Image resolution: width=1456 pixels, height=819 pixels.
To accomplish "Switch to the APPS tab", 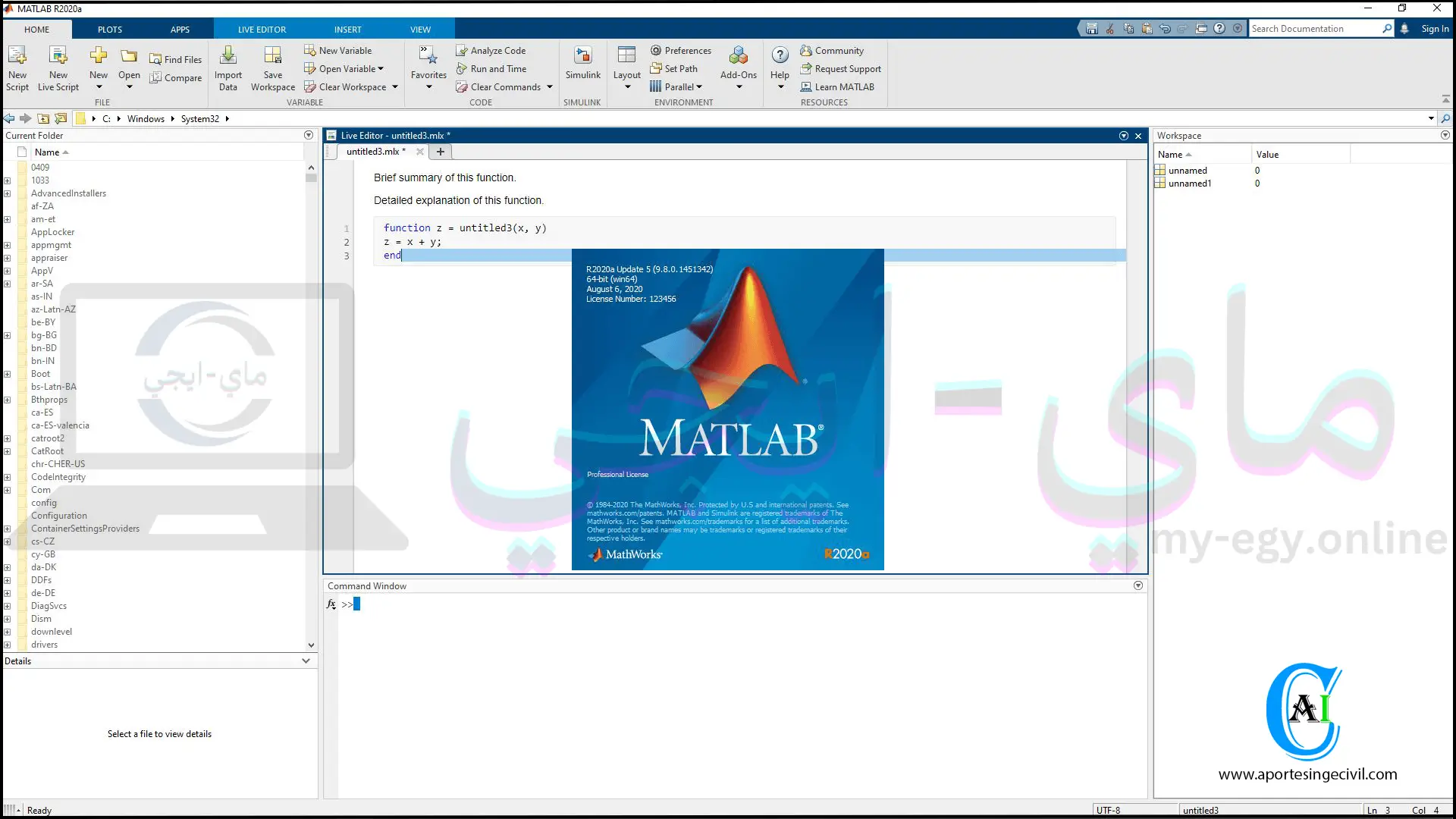I will click(x=180, y=29).
